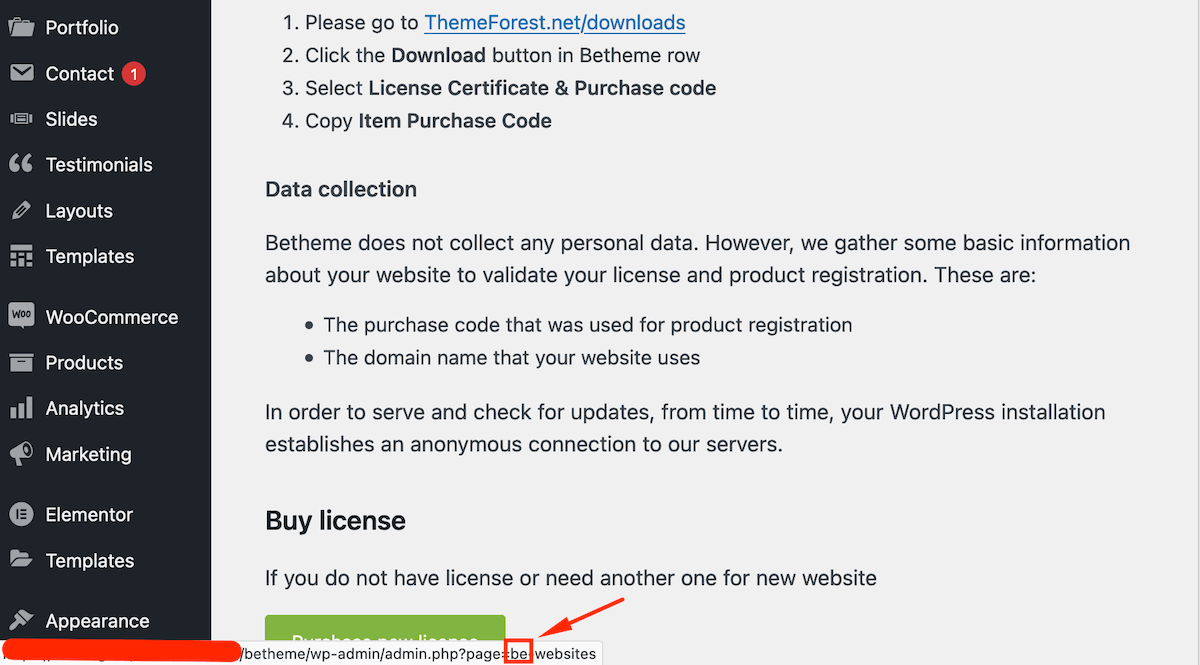The image size is (1200, 665).
Task: Click the Contact envelope icon
Action: 21,73
